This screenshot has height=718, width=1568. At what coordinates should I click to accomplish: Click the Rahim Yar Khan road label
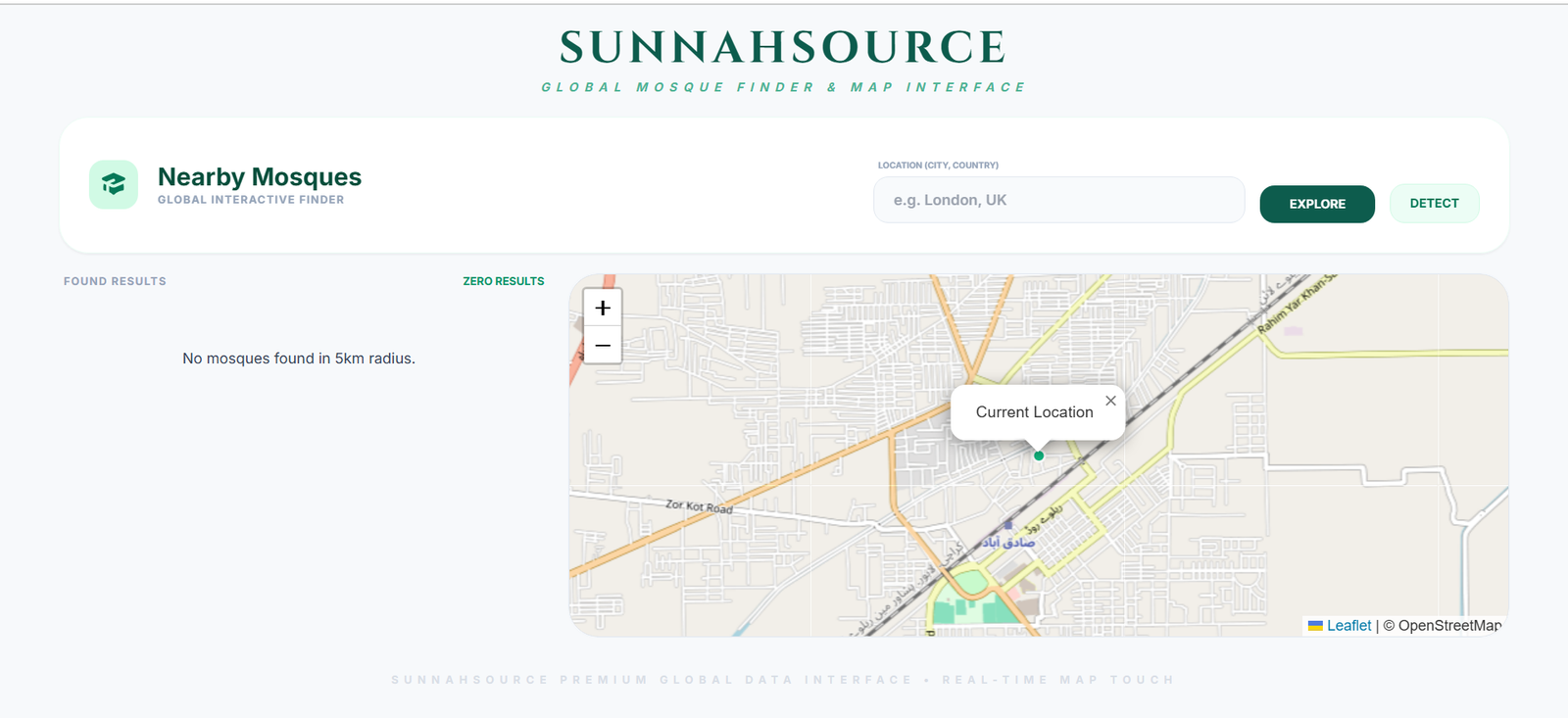point(1296,304)
